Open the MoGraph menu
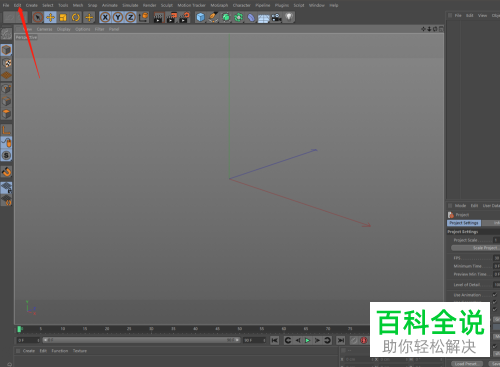The image size is (500, 367). click(219, 5)
